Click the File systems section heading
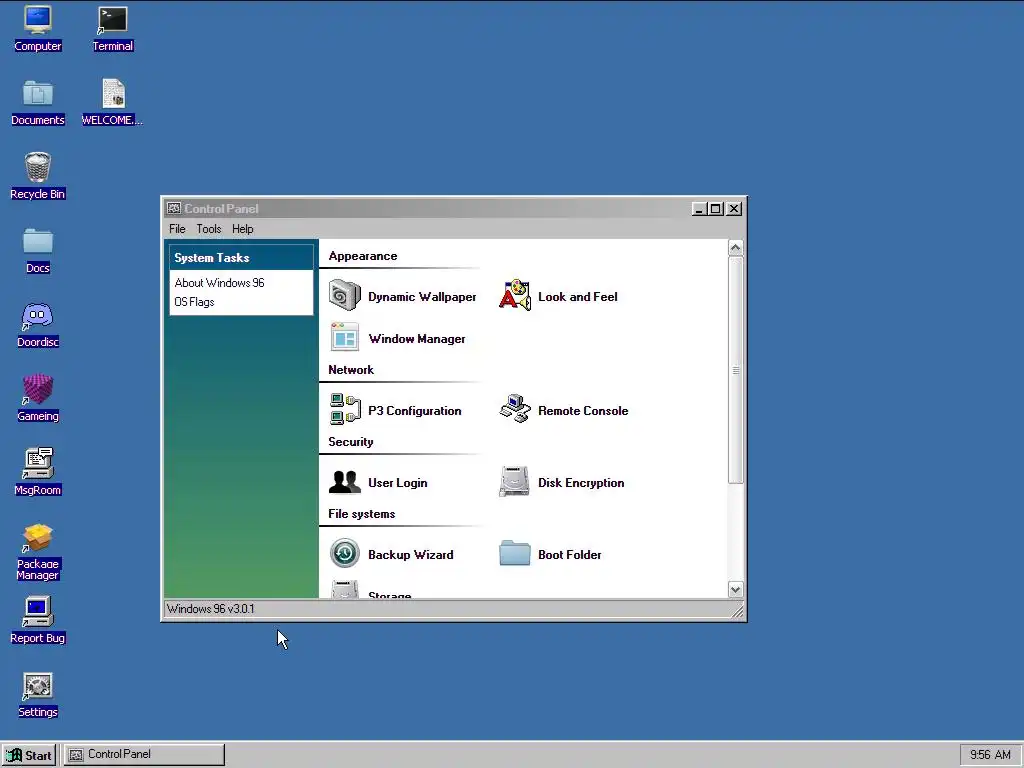Screen dimensions: 1024x768 pyautogui.click(x=361, y=514)
